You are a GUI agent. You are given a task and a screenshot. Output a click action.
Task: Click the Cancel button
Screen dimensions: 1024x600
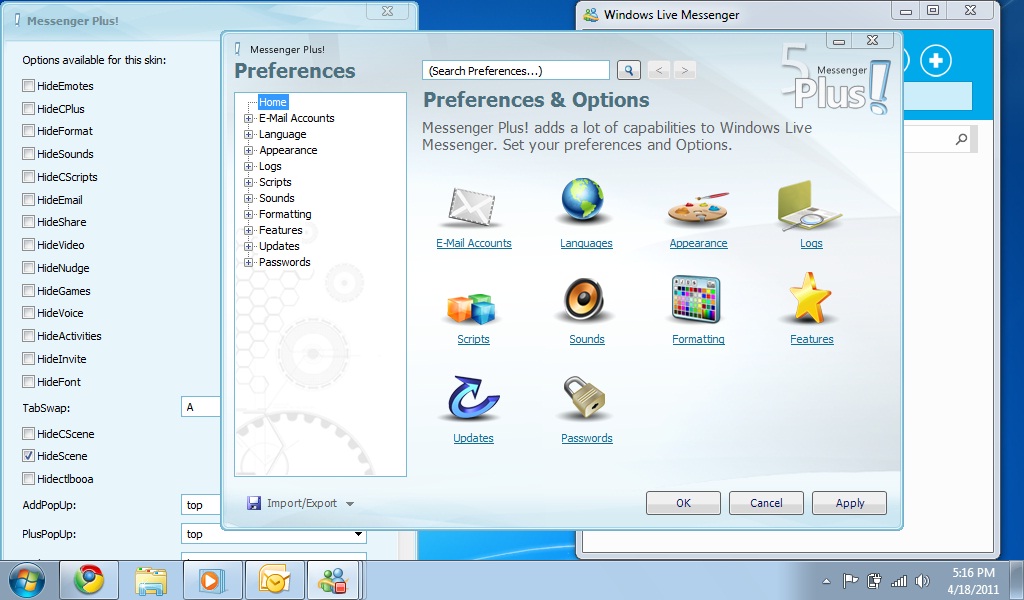766,503
